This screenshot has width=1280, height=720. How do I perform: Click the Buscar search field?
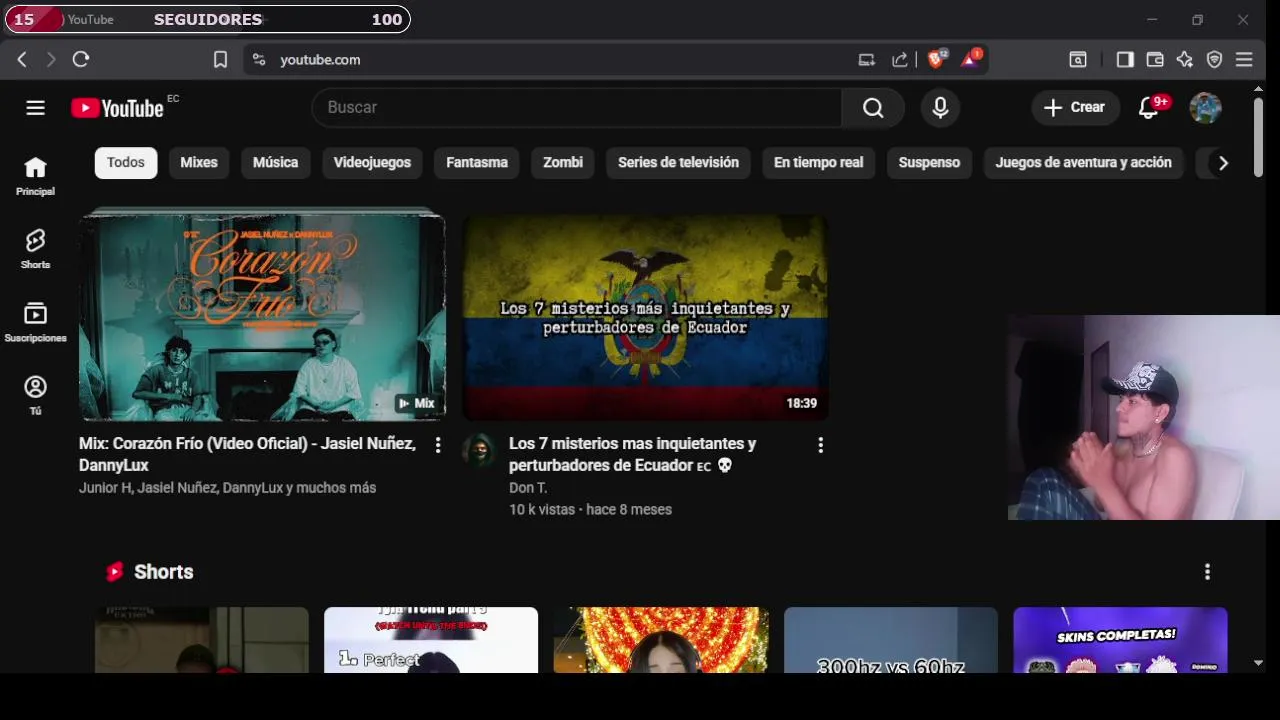(x=577, y=108)
